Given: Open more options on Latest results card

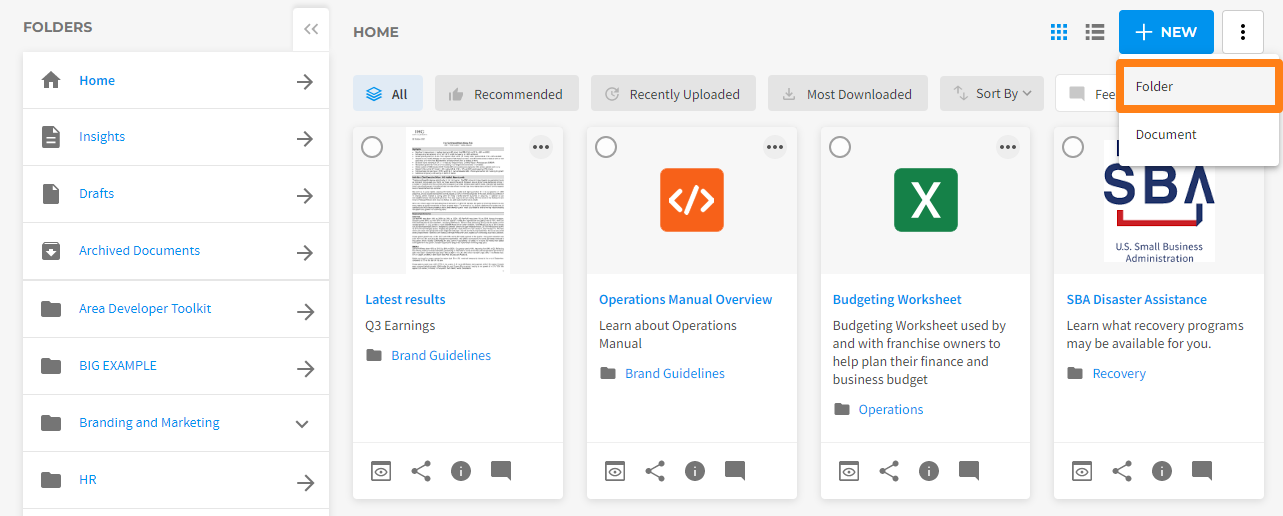Looking at the screenshot, I should (x=541, y=147).
